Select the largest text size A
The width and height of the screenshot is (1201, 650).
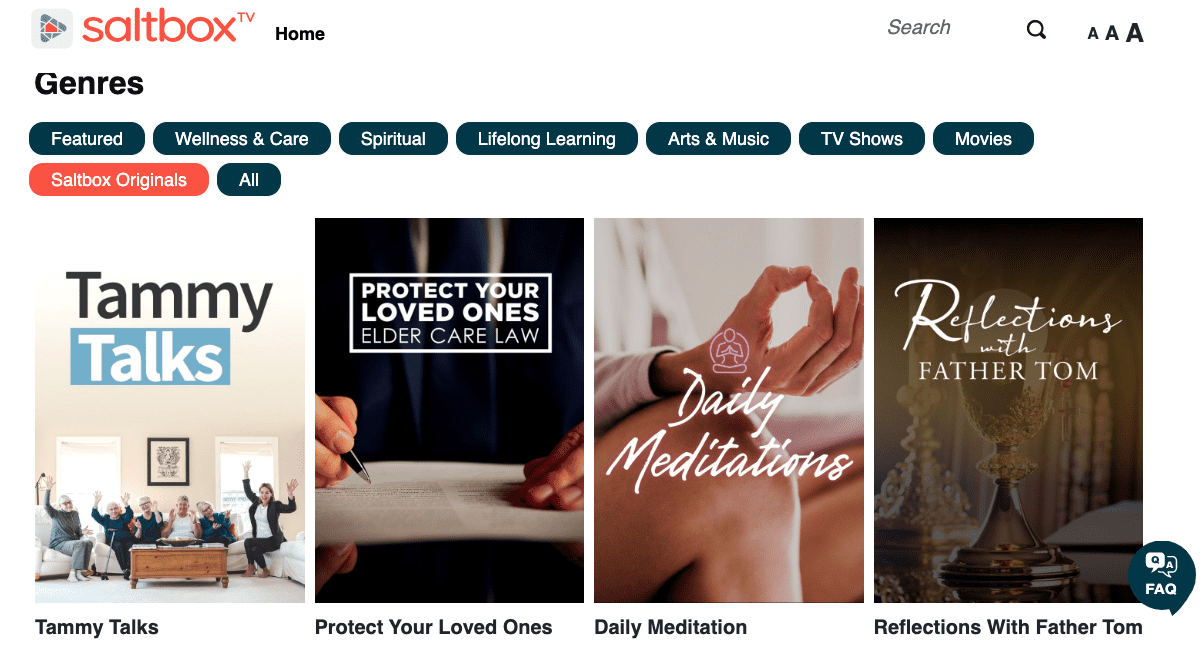click(x=1134, y=33)
